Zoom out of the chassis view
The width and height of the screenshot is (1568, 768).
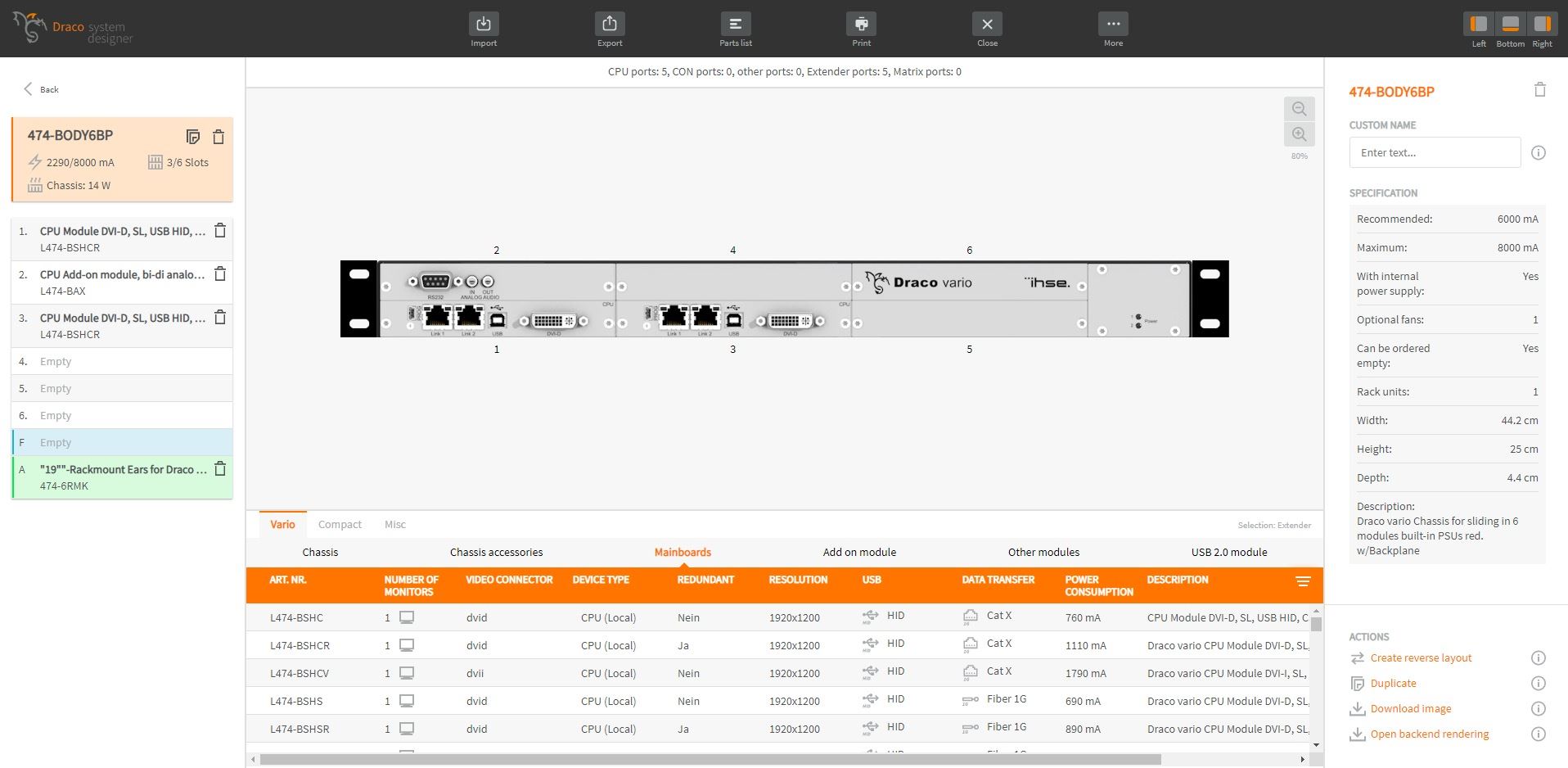click(1299, 109)
